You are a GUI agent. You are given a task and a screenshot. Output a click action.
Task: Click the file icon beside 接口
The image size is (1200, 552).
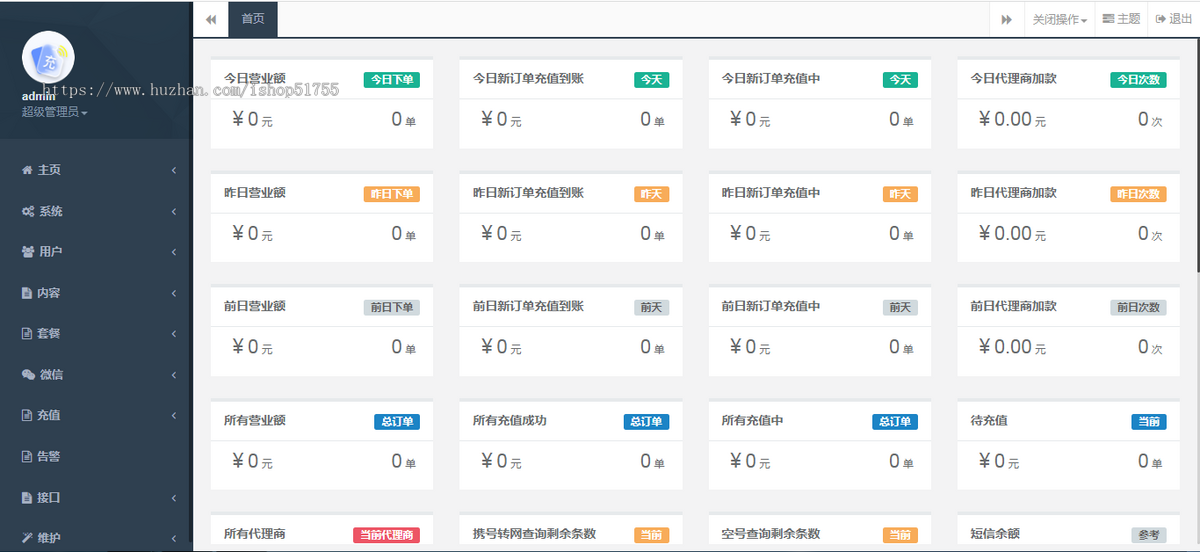click(x=27, y=498)
